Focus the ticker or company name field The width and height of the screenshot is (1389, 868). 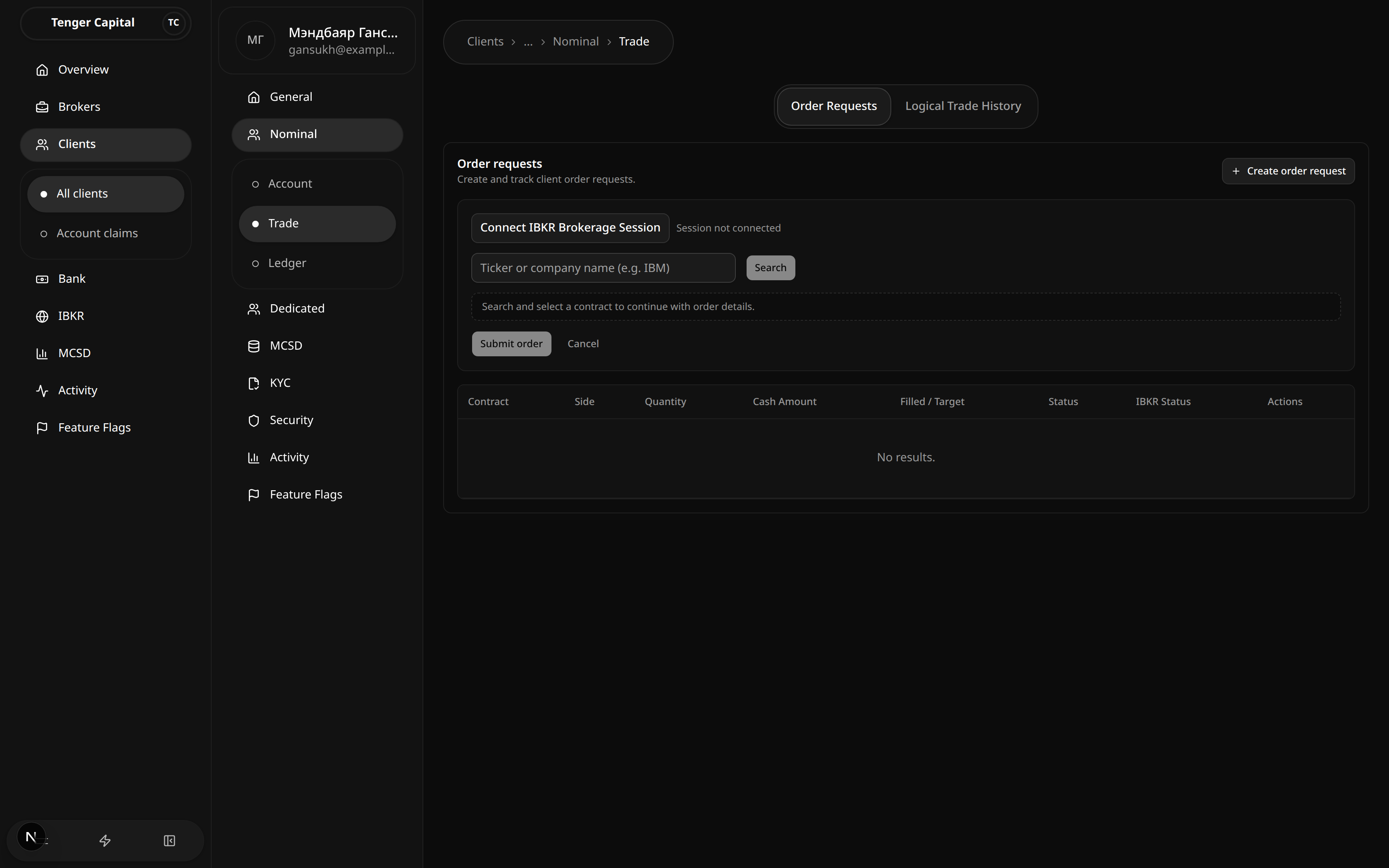pos(603,268)
